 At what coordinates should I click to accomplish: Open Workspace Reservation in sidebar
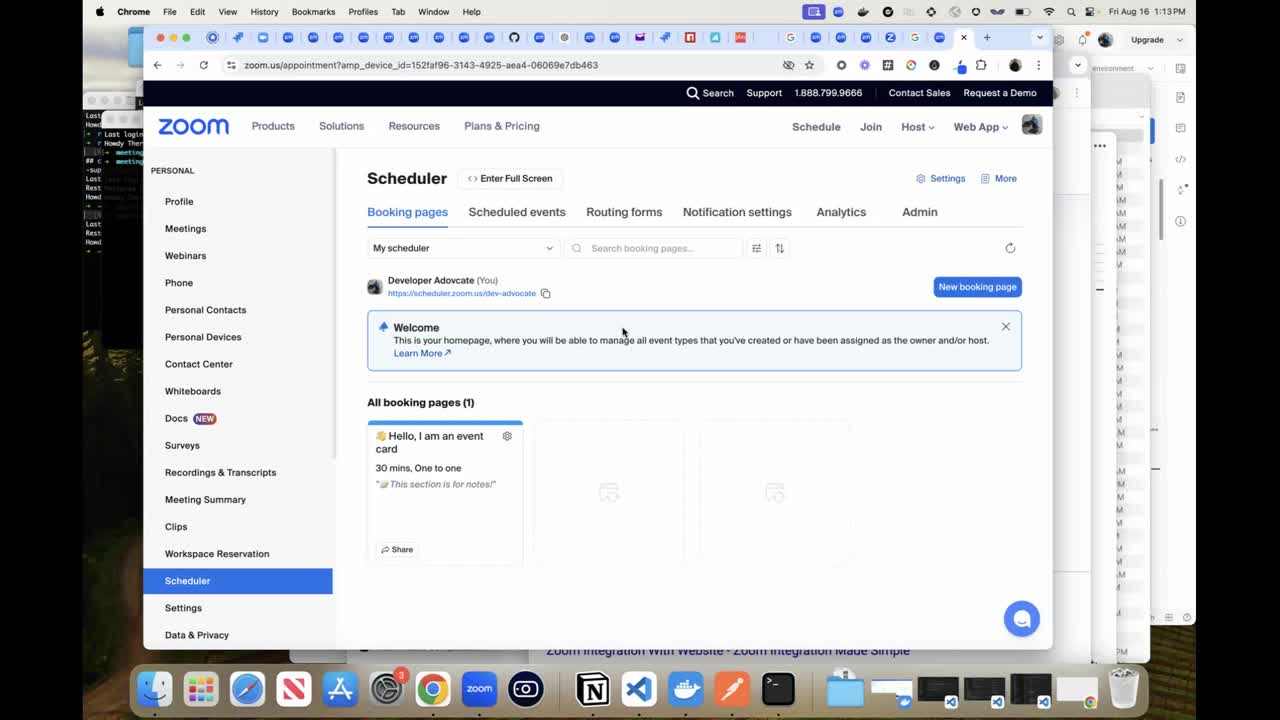(x=217, y=554)
